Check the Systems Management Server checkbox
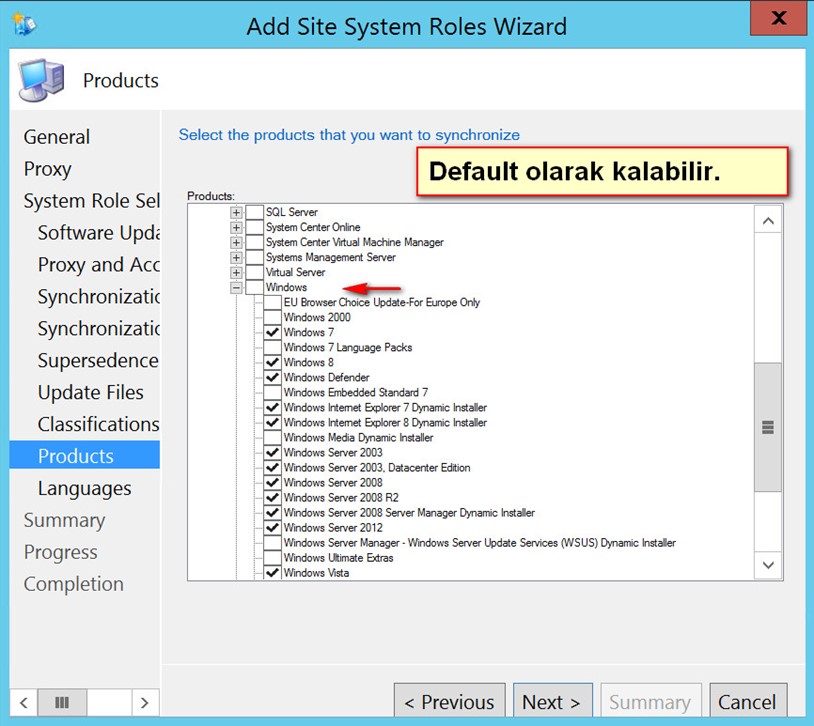Viewport: 814px width, 726px height. [254, 258]
